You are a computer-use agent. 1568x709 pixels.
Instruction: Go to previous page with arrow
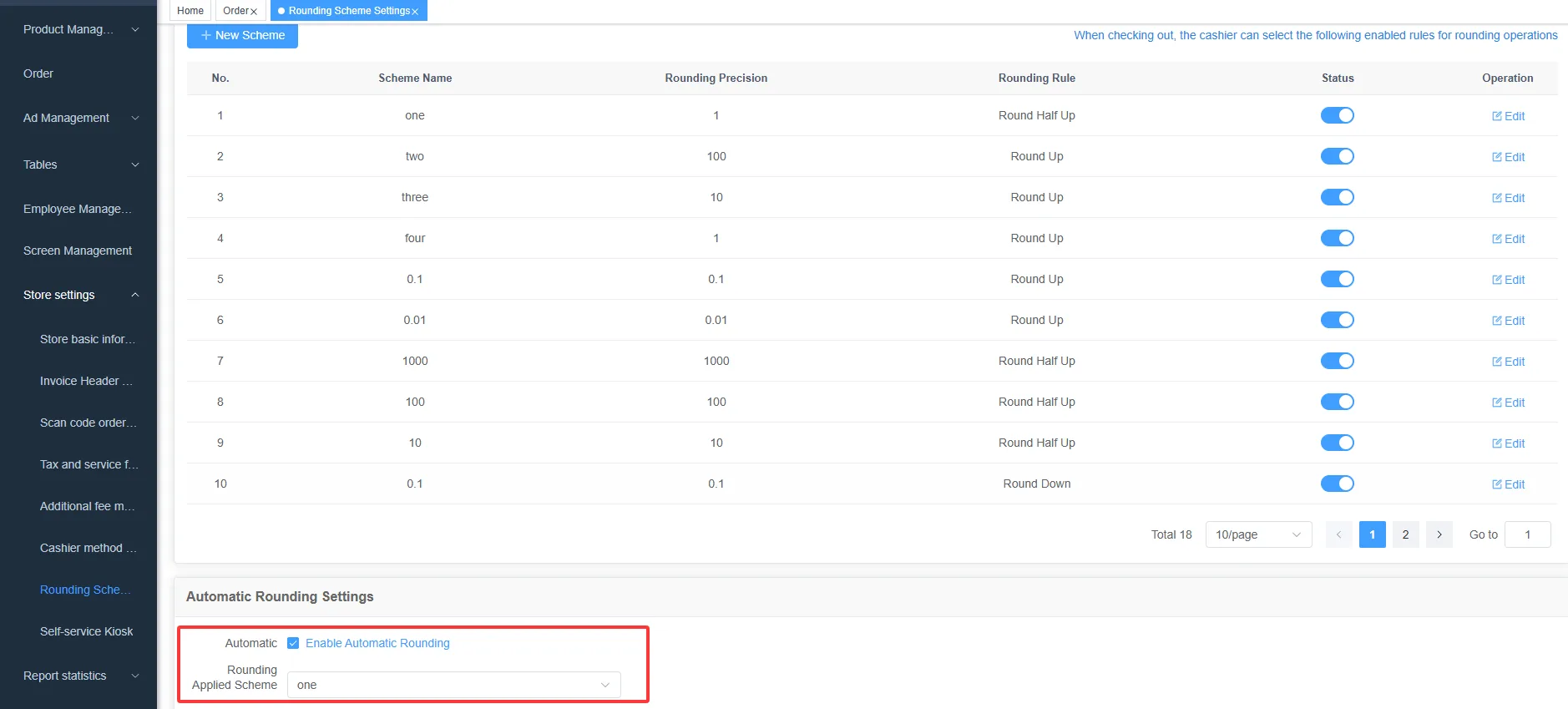coord(1339,534)
